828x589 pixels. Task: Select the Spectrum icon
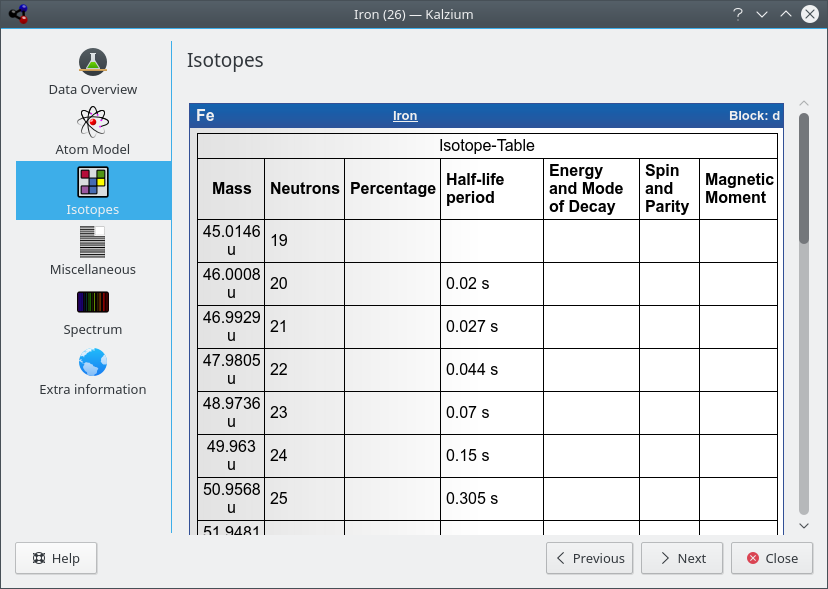click(93, 302)
